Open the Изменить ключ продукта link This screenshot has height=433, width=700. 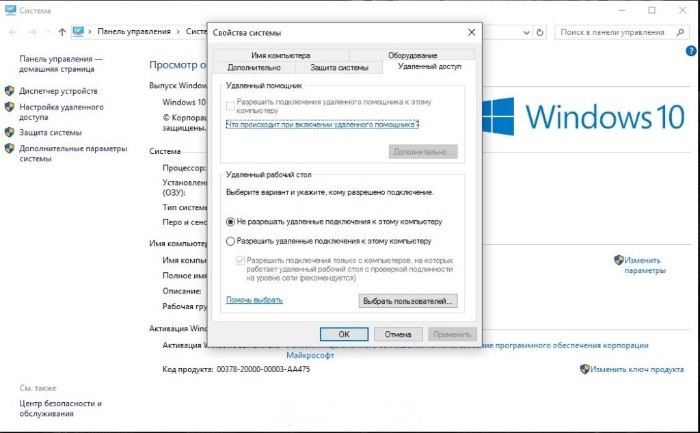click(x=637, y=369)
